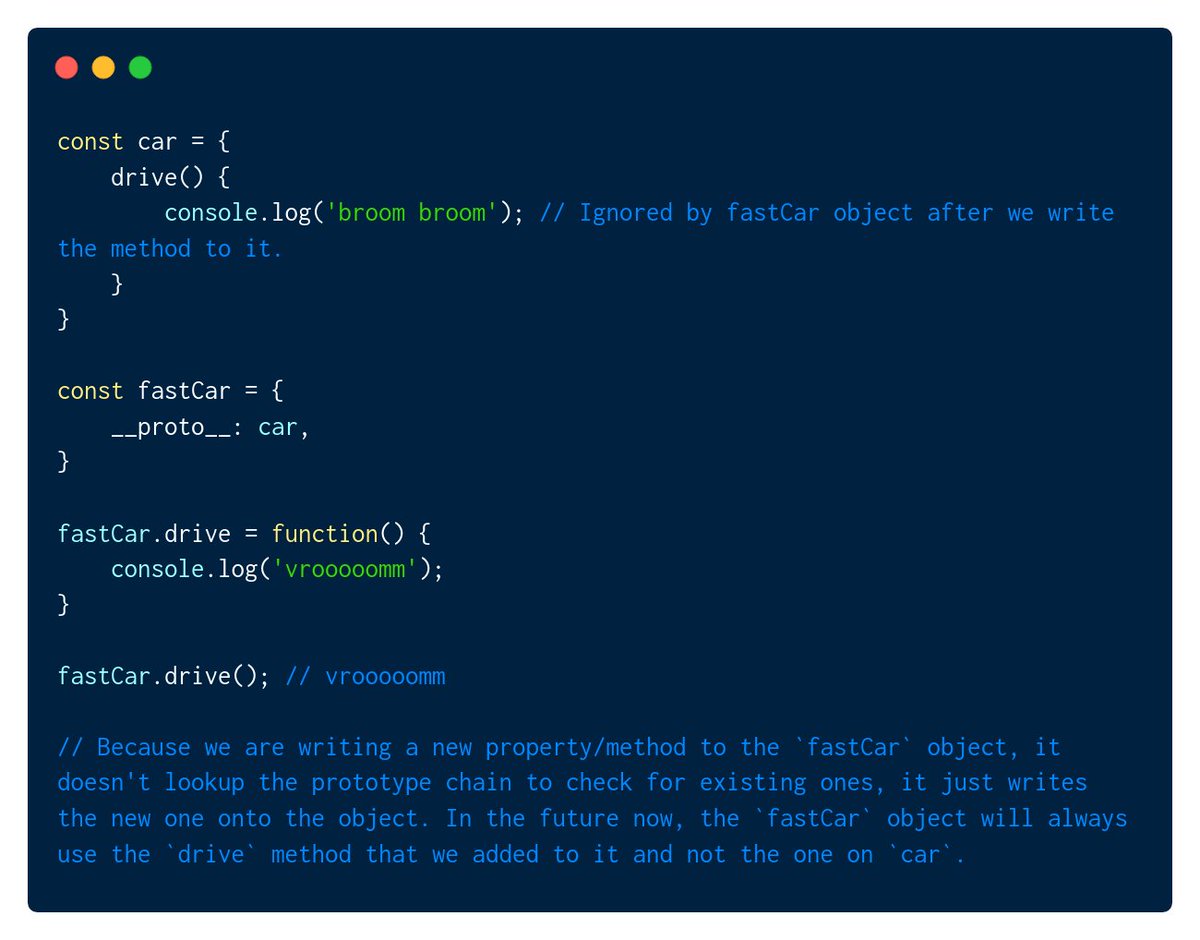Click the 'function' keyword
Viewport: 1200px width, 940px height.
(x=324, y=534)
